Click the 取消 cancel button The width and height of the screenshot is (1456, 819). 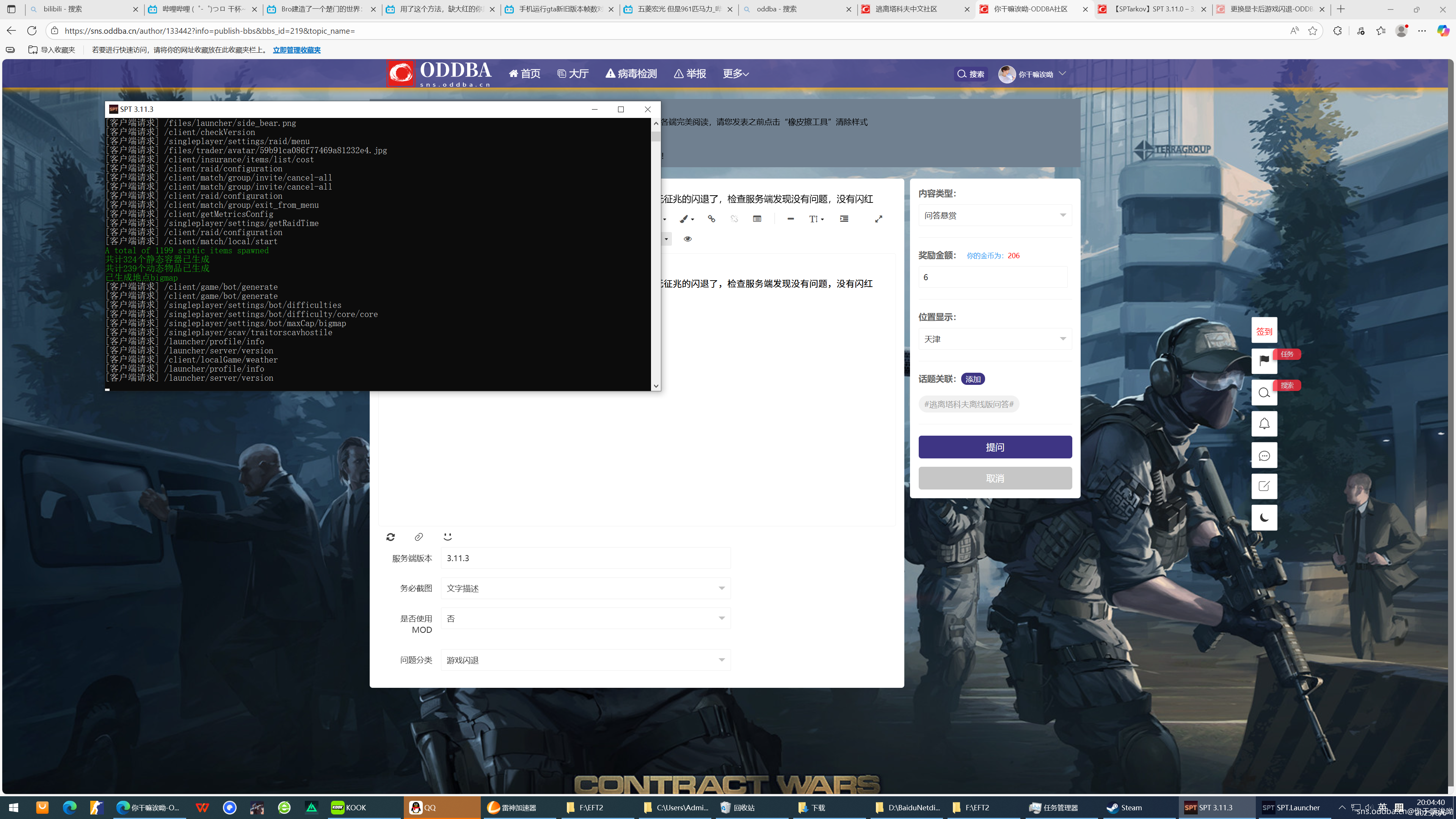tap(995, 478)
